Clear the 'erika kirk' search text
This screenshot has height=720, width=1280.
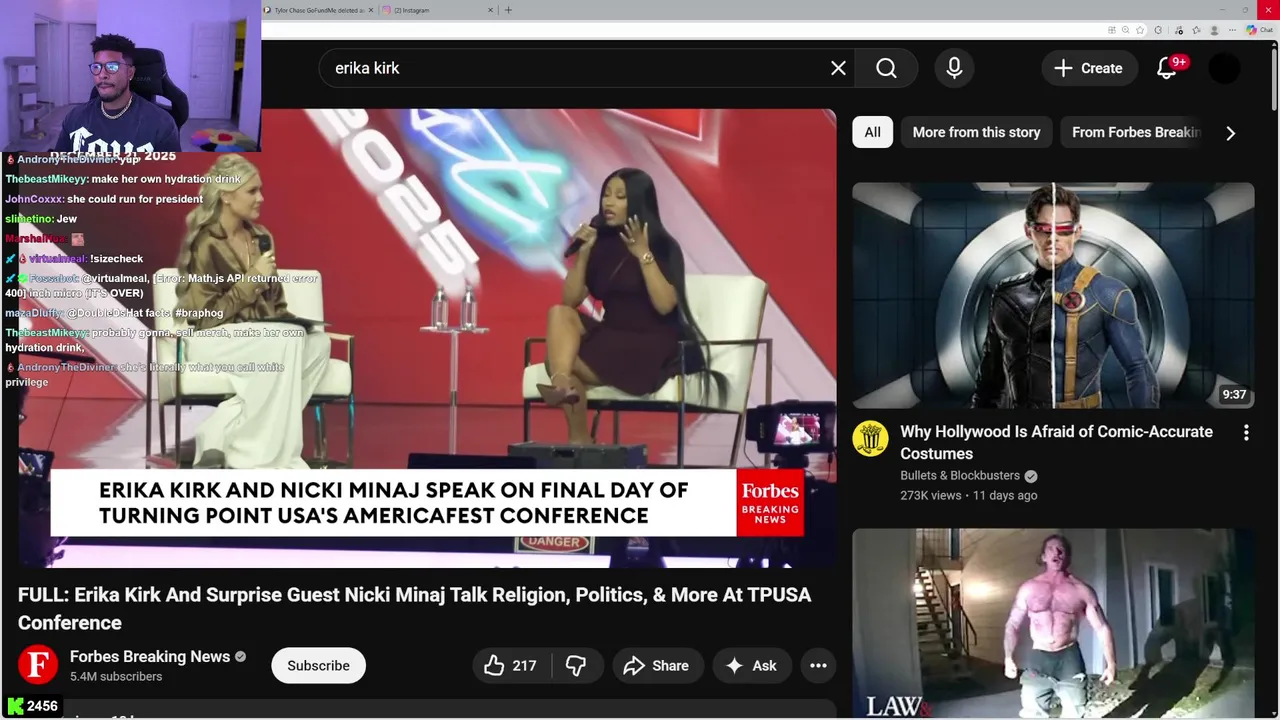[x=838, y=68]
